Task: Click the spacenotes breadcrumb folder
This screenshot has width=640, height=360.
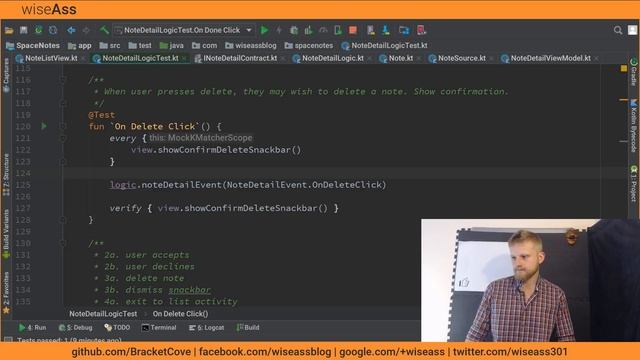Action: pyautogui.click(x=309, y=45)
